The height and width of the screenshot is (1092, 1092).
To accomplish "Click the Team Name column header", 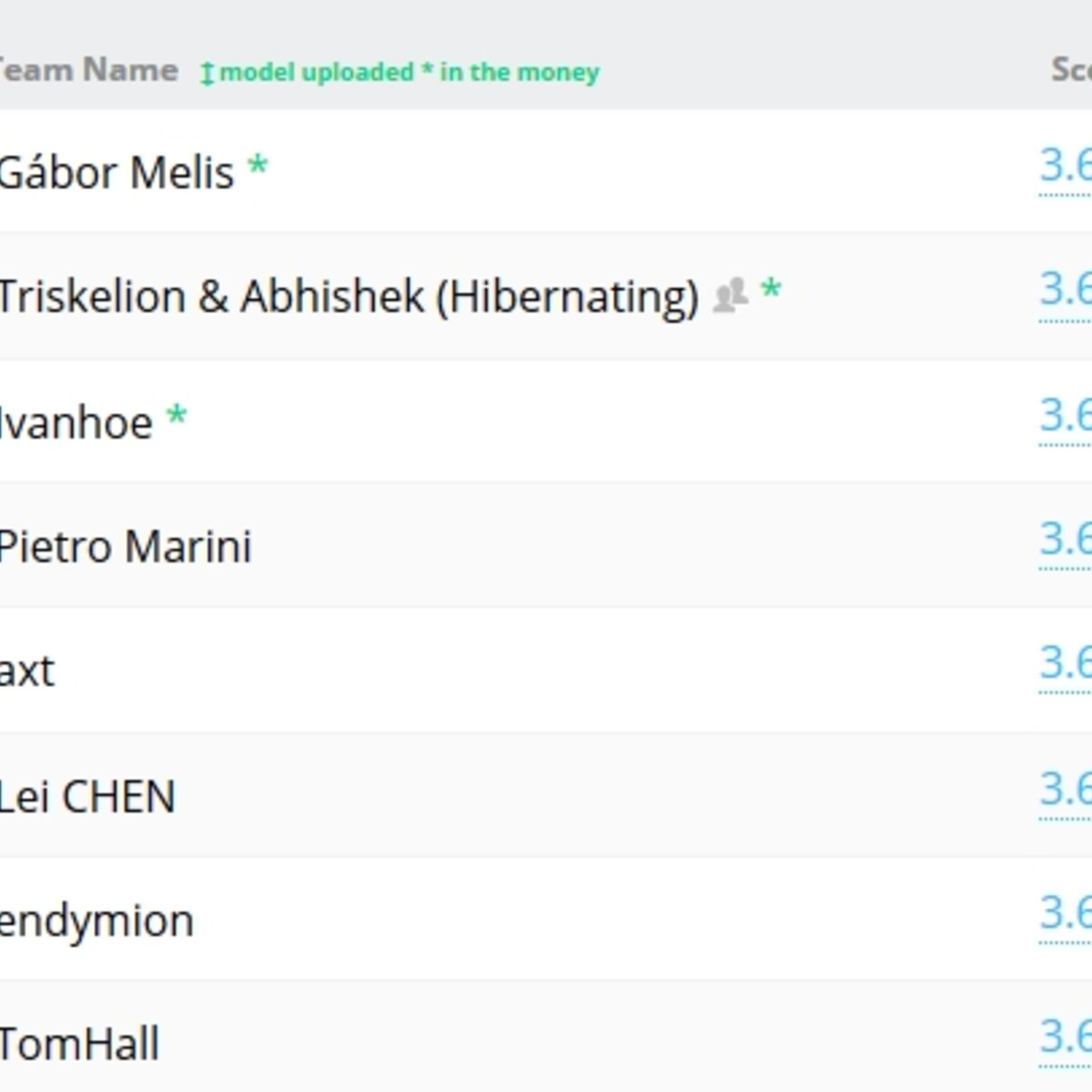I will pyautogui.click(x=88, y=70).
